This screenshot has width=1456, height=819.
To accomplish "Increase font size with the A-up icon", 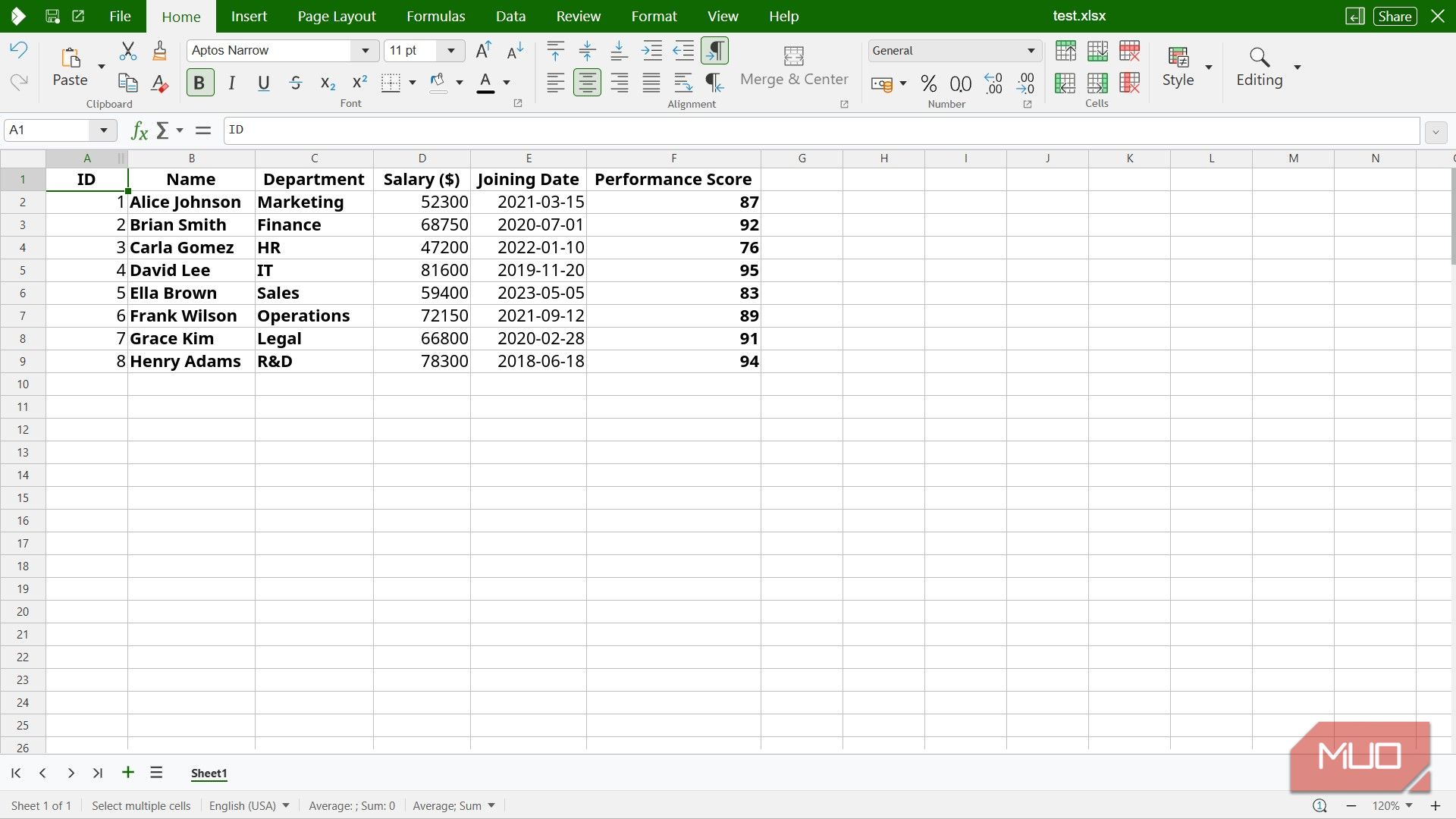I will pyautogui.click(x=483, y=51).
